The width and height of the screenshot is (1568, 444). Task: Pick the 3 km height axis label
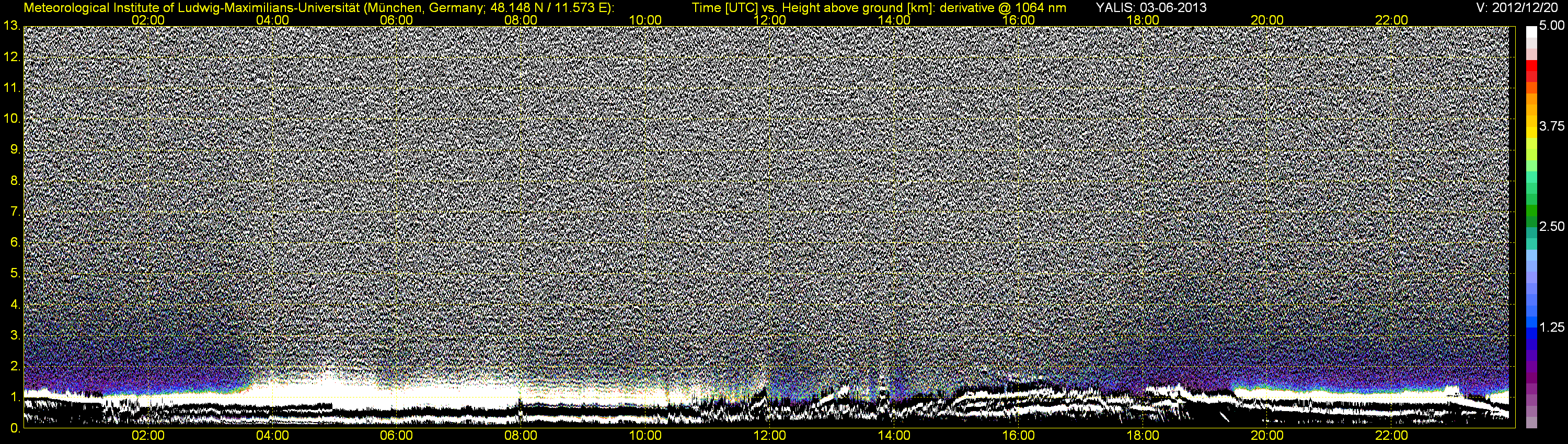(x=15, y=335)
